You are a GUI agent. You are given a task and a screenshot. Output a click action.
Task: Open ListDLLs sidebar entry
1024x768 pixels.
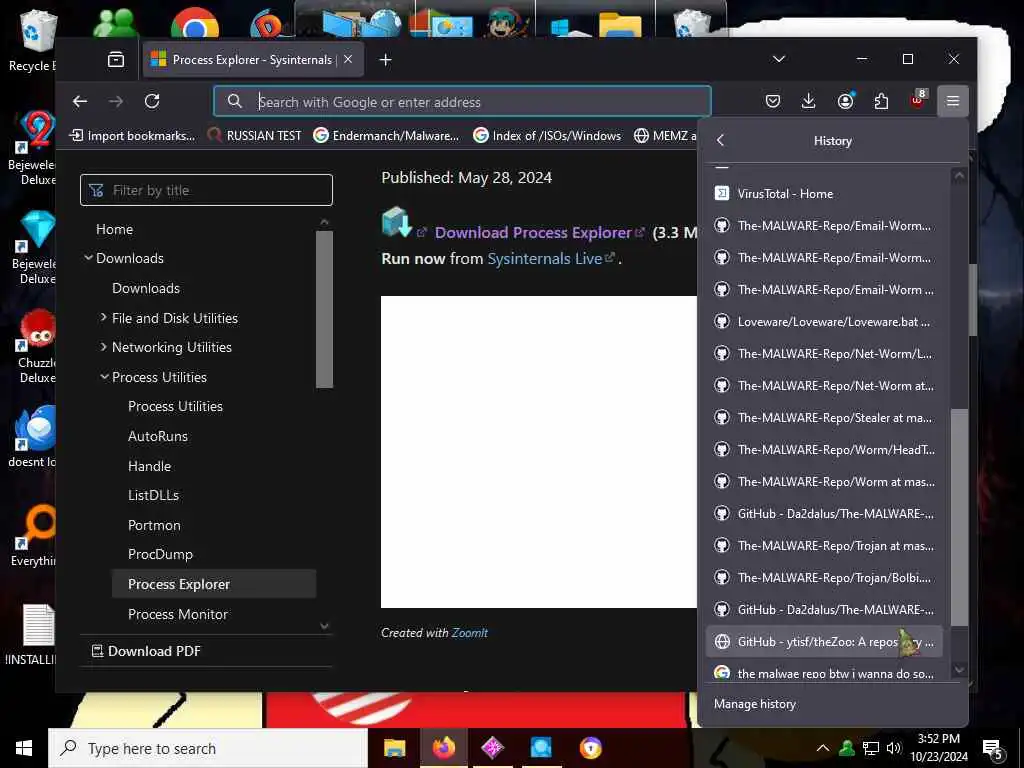tap(153, 495)
